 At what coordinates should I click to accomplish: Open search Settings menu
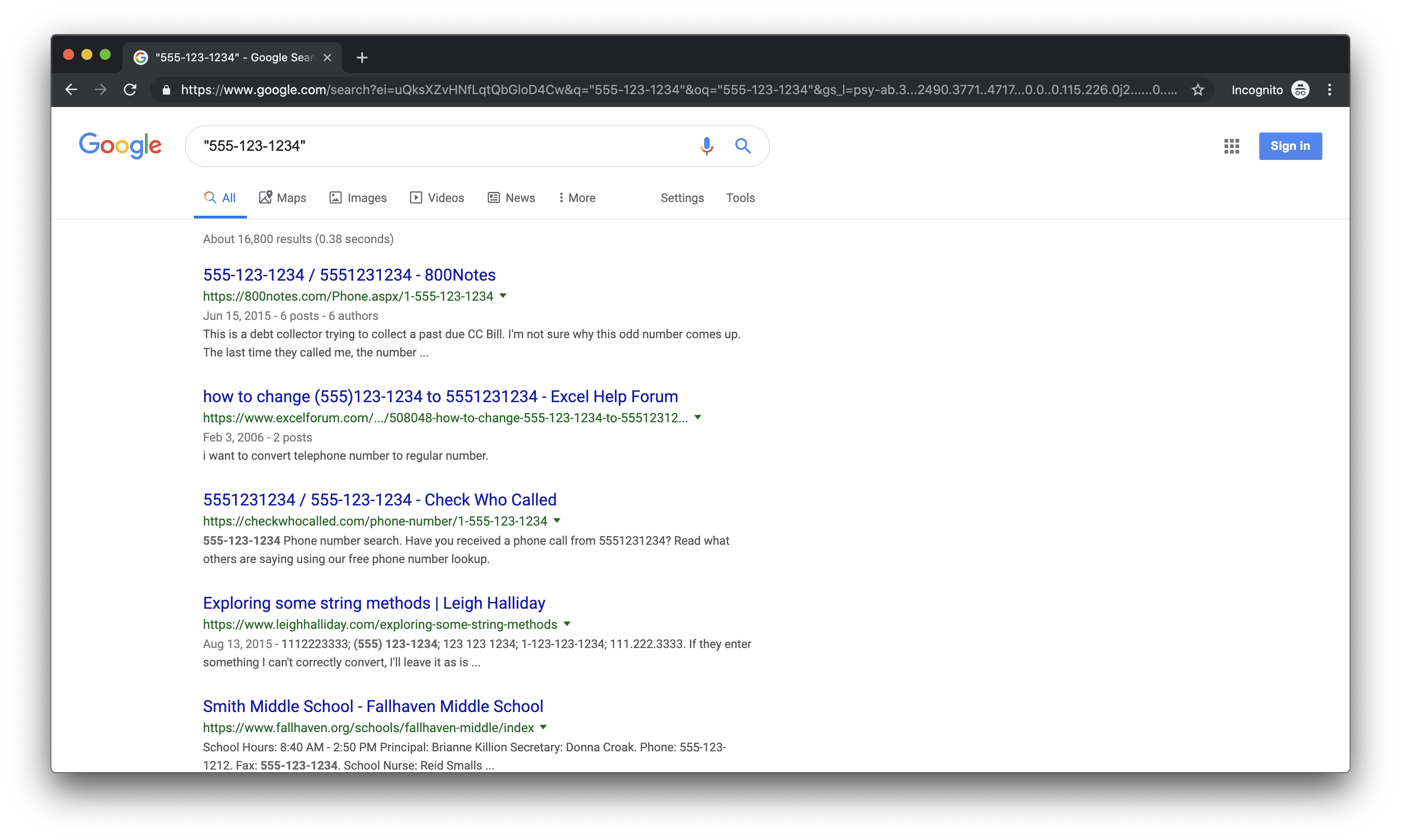click(x=682, y=197)
